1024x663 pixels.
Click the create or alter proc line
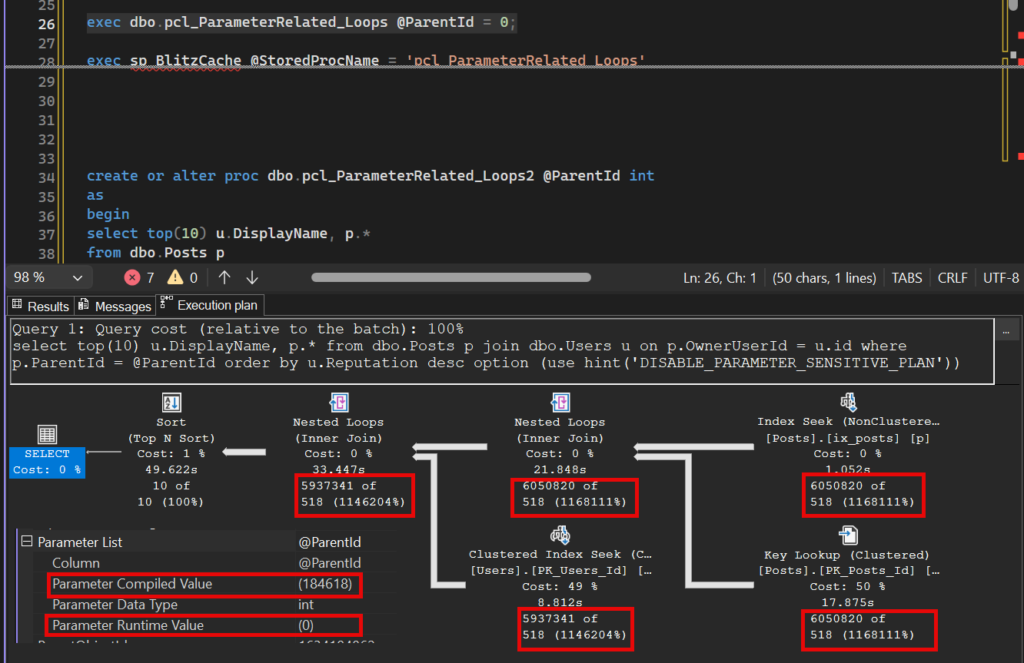click(370, 176)
